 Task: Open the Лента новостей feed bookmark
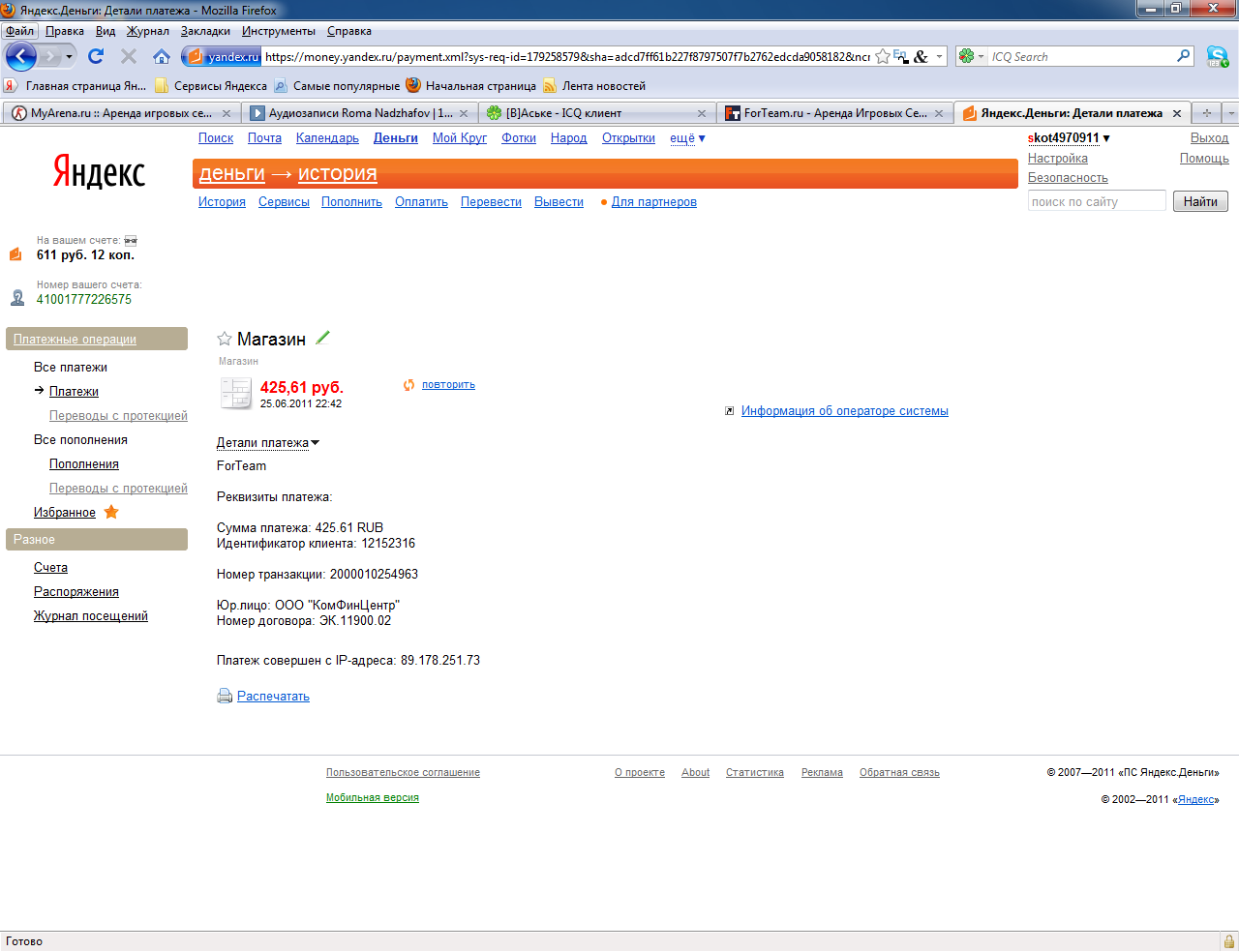point(594,86)
